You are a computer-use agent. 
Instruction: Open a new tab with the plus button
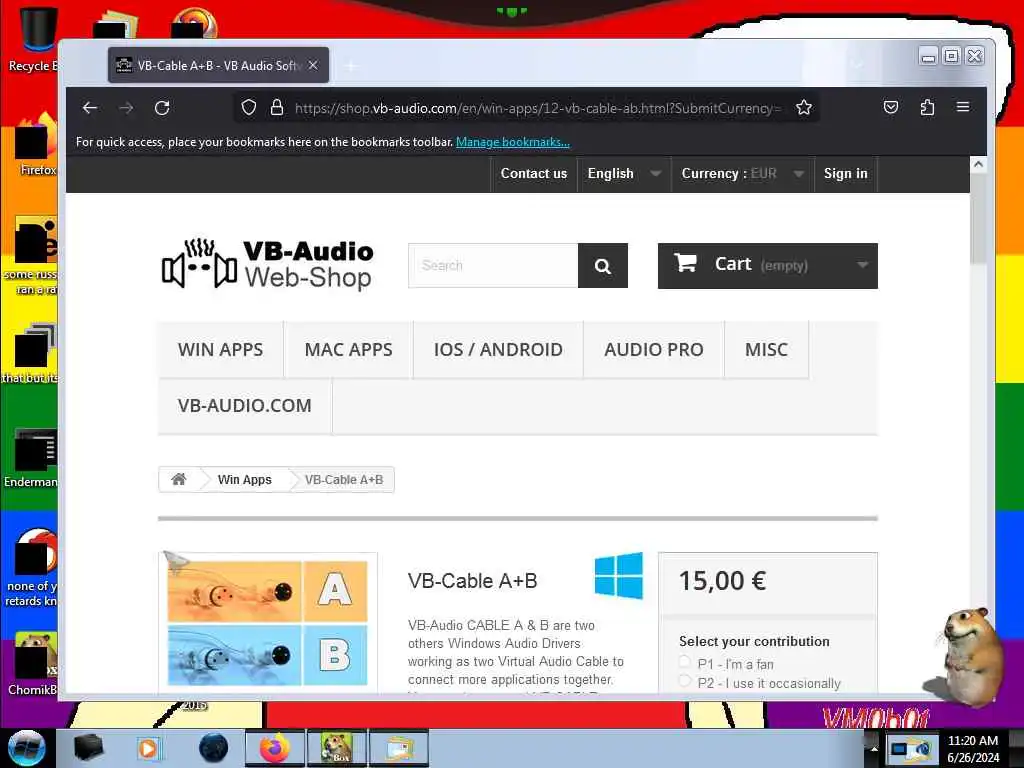351,66
